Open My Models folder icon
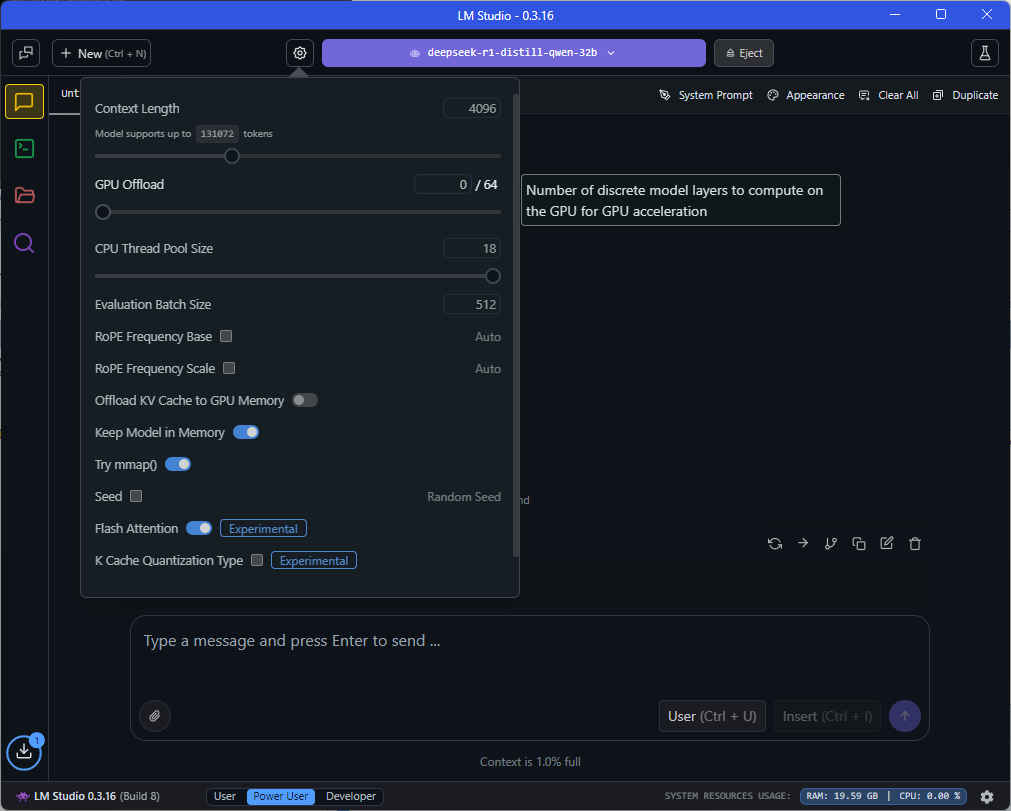 25,195
